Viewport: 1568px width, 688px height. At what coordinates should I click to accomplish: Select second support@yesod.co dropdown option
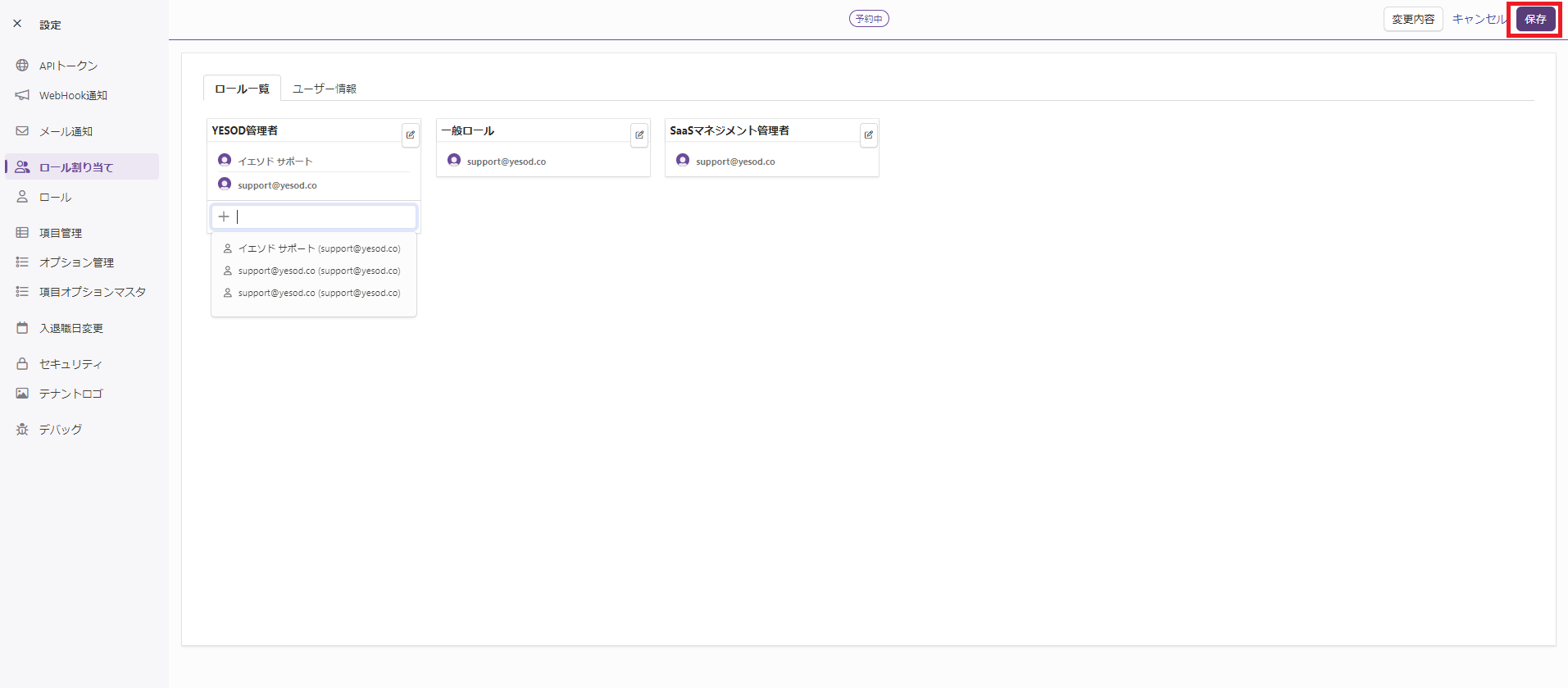314,271
